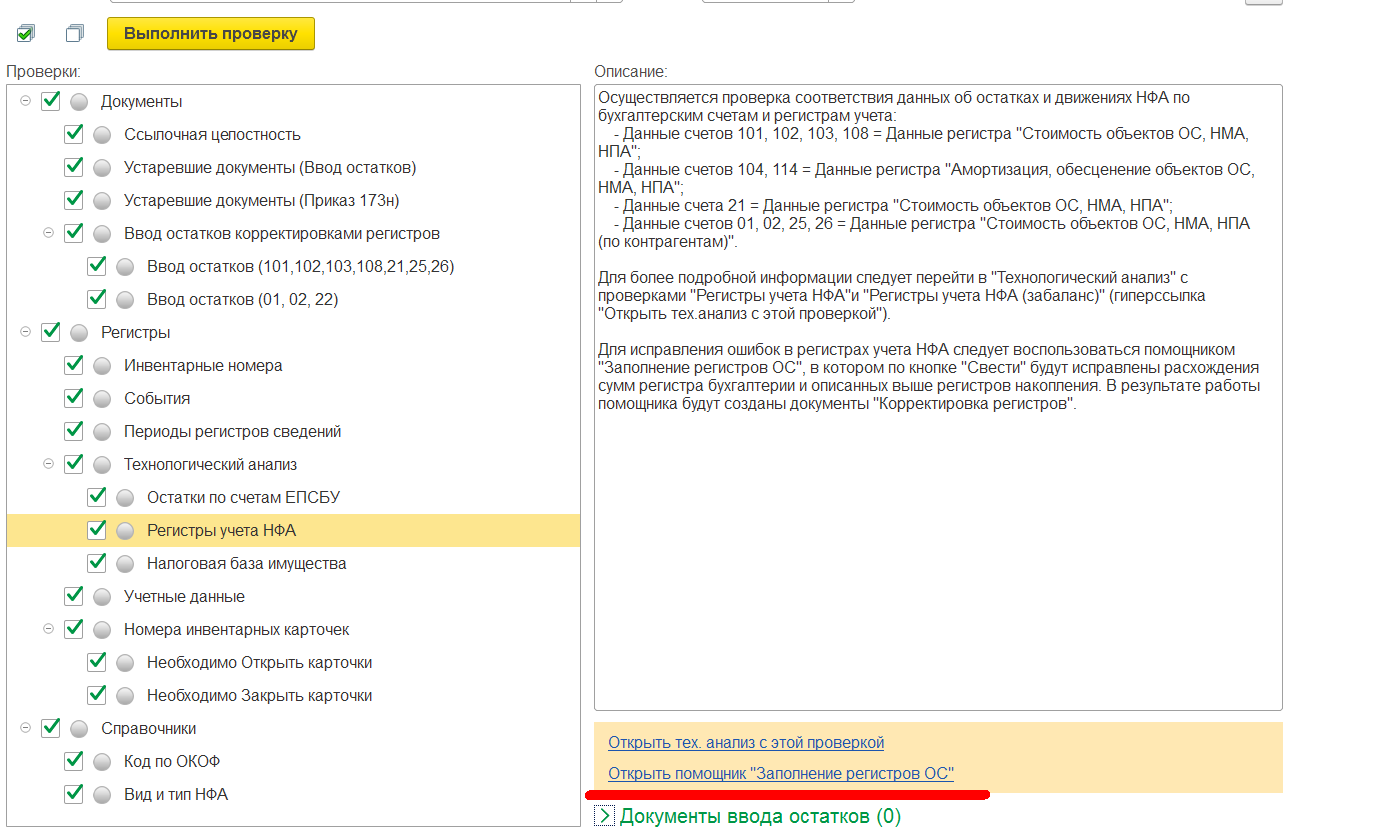Uncheck the Документы checkbox
Image resolution: width=1393 pixels, height=833 pixels.
click(x=50, y=101)
